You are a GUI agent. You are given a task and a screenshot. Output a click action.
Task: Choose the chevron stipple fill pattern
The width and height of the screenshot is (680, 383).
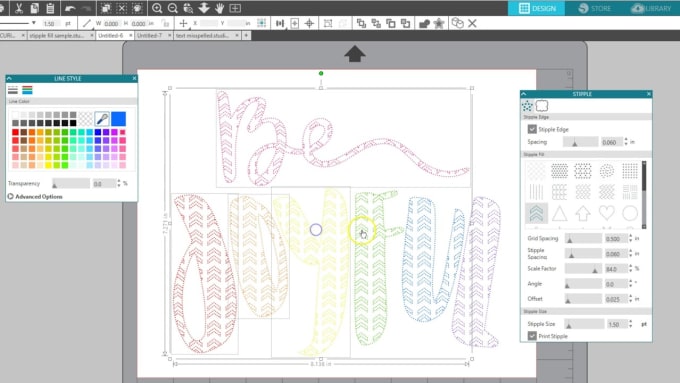click(x=536, y=213)
